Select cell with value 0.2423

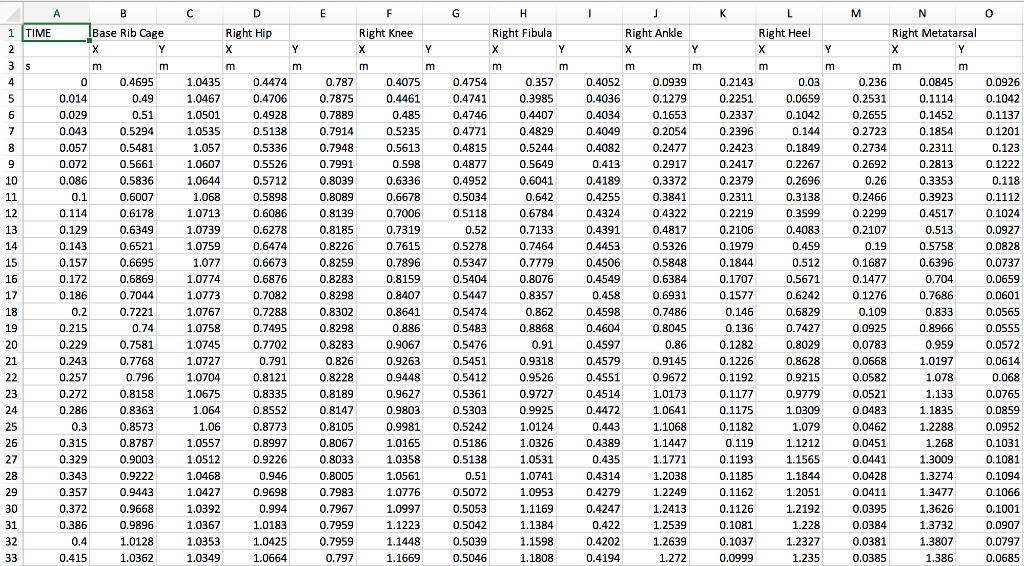click(x=722, y=148)
